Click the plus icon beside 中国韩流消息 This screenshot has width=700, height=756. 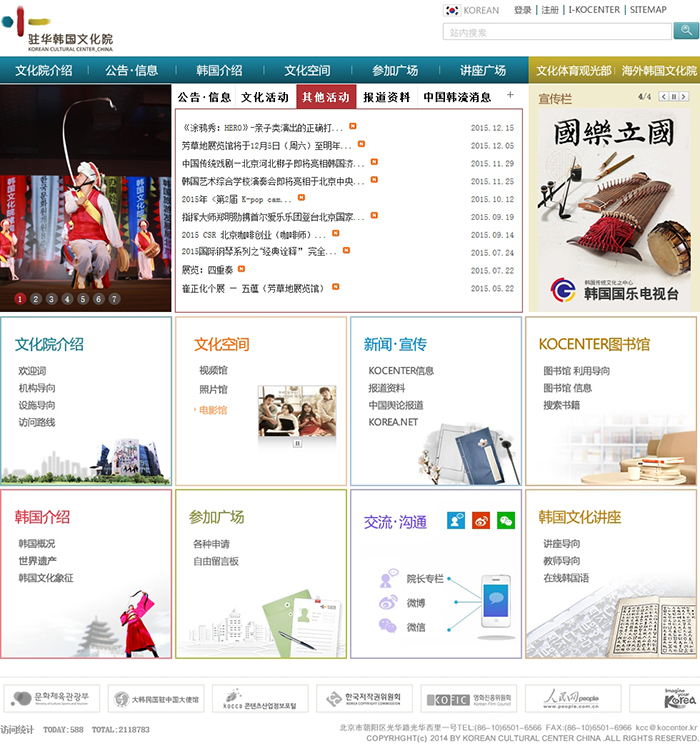pos(509,95)
